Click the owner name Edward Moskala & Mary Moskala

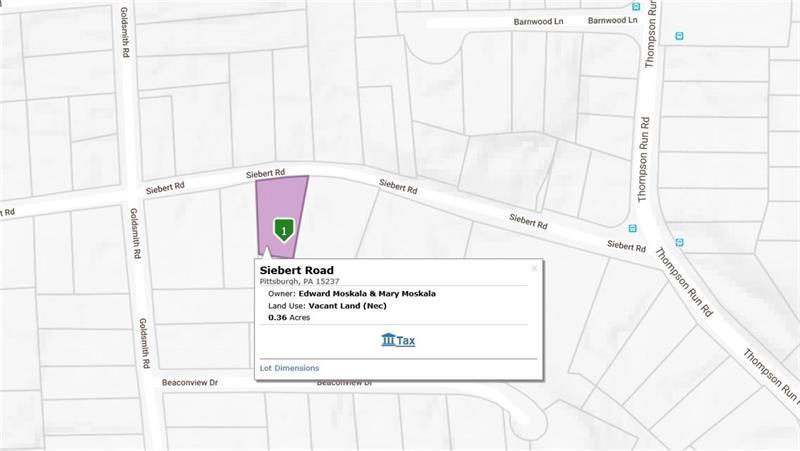point(367,294)
